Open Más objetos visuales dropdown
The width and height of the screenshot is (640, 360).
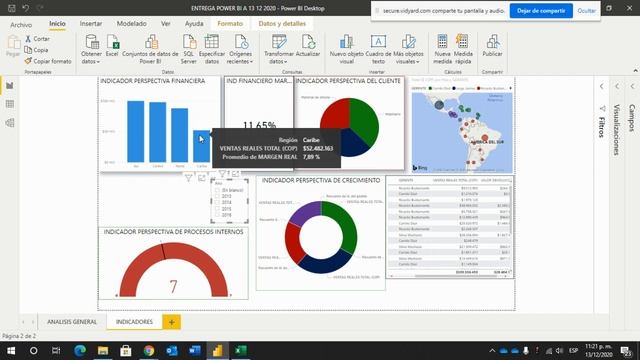pos(408,49)
